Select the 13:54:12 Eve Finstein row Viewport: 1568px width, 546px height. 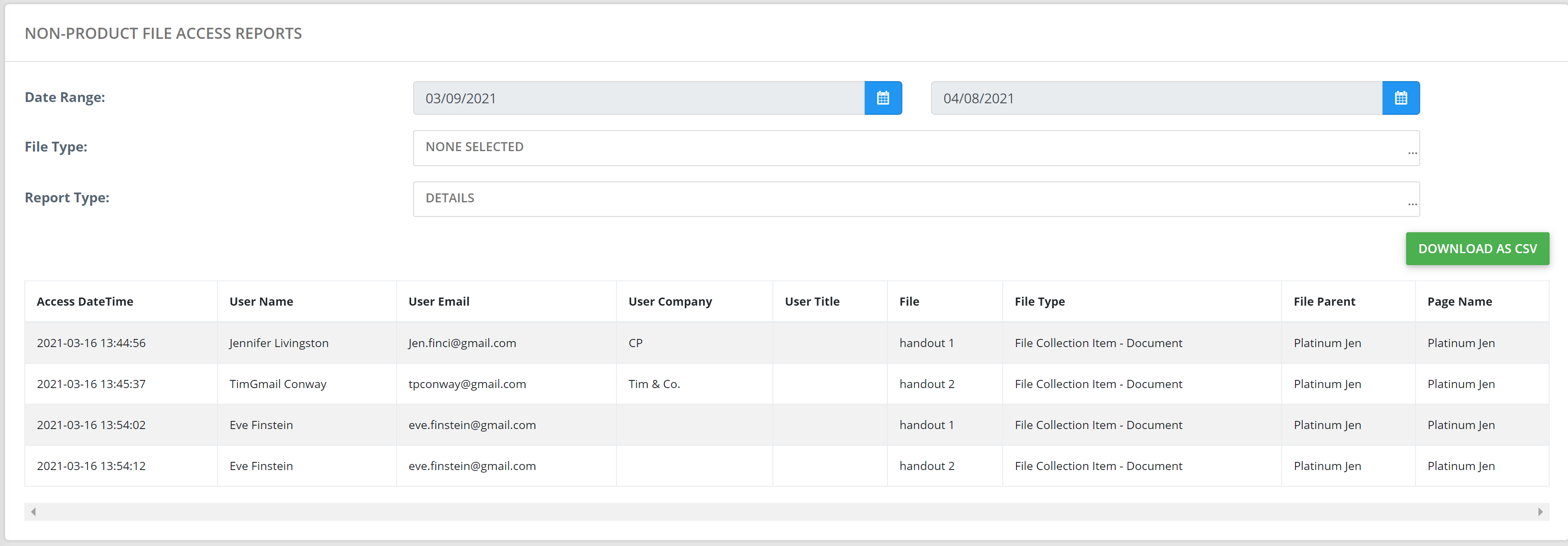tap(261, 466)
